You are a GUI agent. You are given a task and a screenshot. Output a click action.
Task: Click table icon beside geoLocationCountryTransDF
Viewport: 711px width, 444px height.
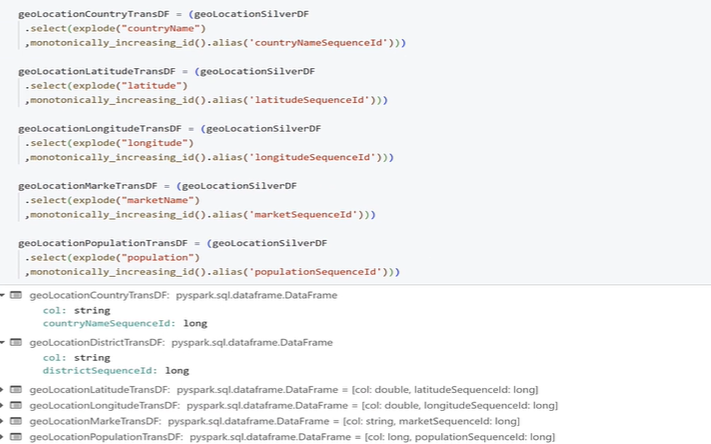coord(16,295)
